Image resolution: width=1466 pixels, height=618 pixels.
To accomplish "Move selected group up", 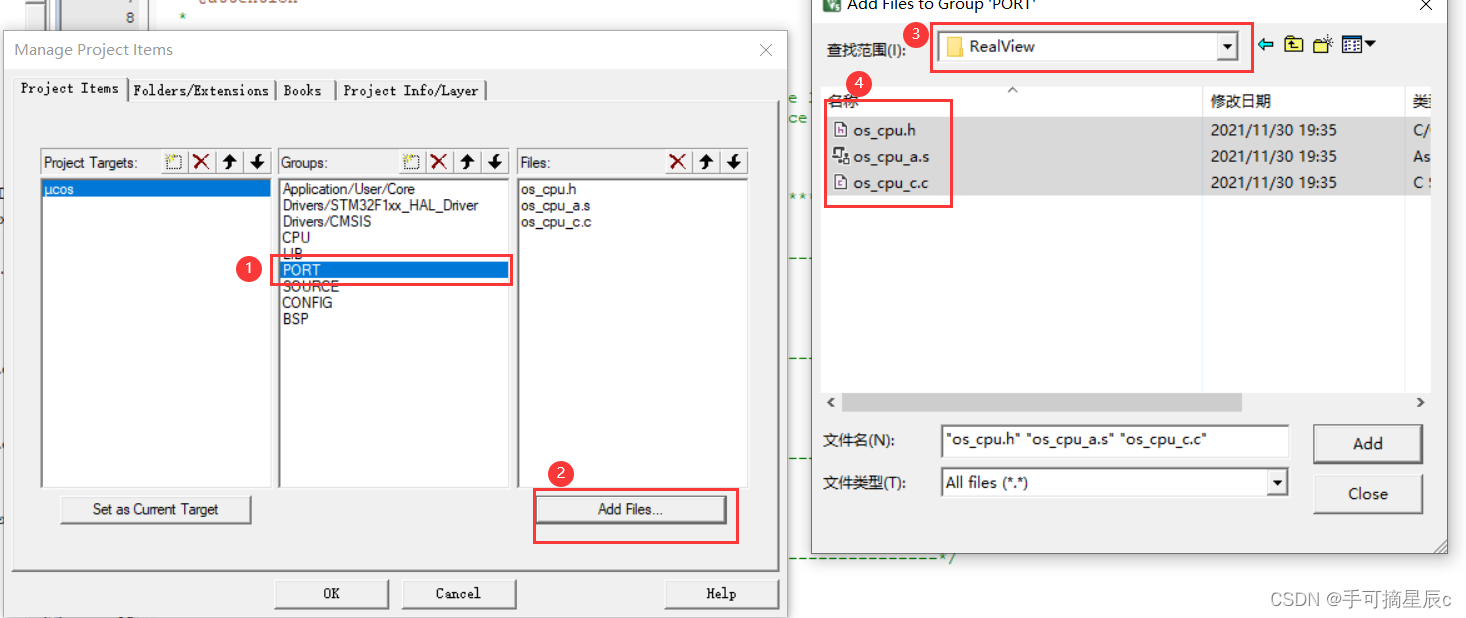I will (x=467, y=162).
